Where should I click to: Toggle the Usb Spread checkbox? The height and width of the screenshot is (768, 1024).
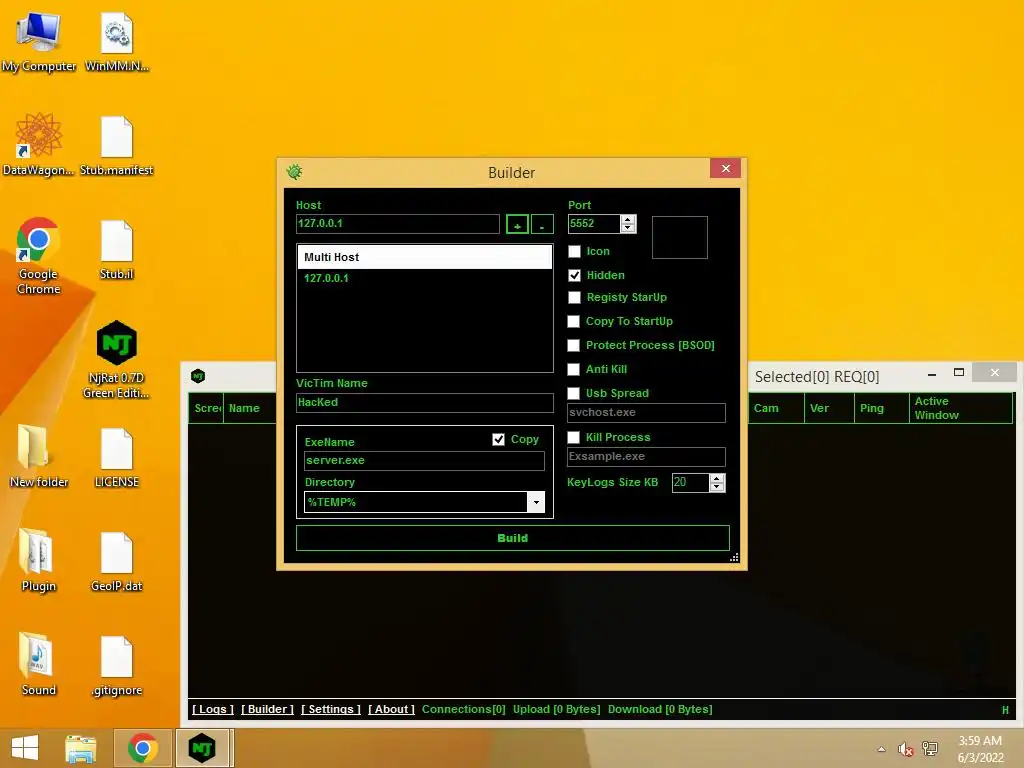[574, 393]
